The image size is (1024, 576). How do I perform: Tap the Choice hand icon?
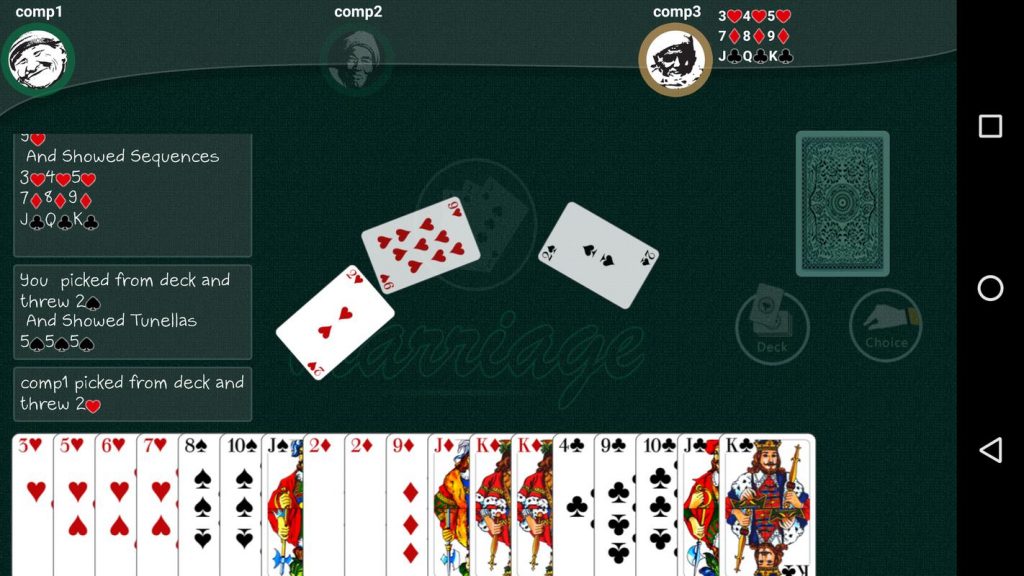(886, 325)
